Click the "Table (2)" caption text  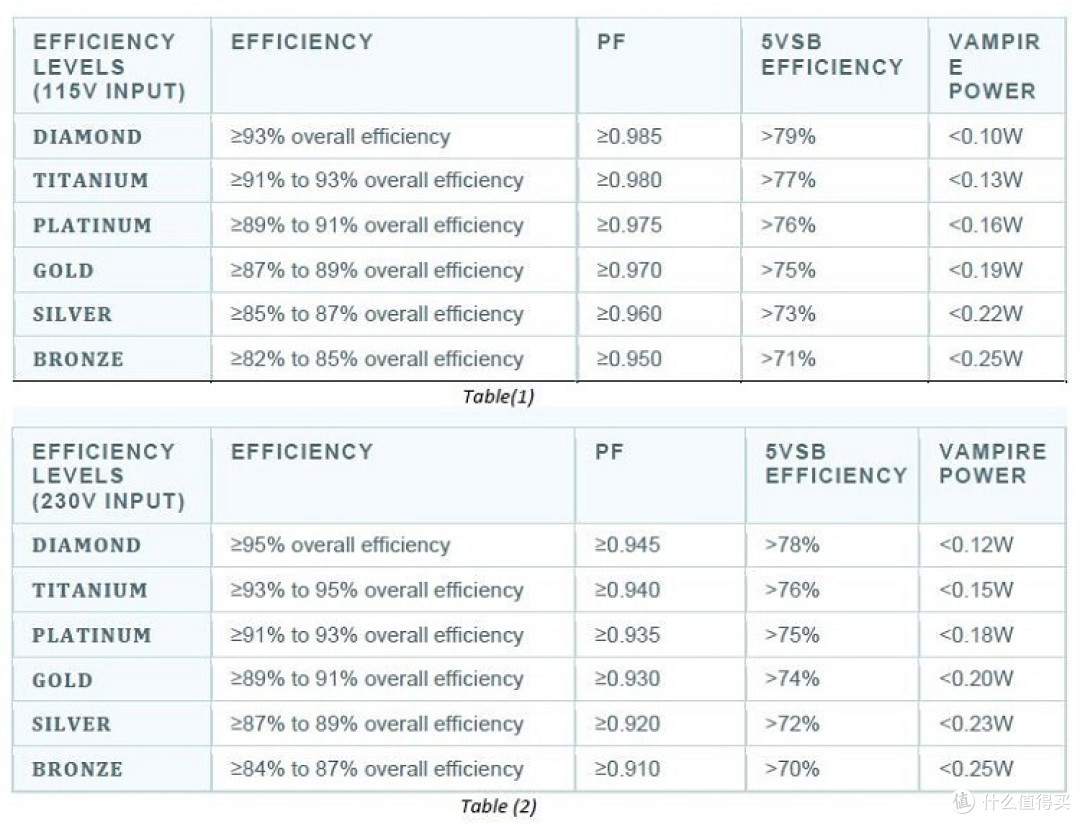(498, 806)
